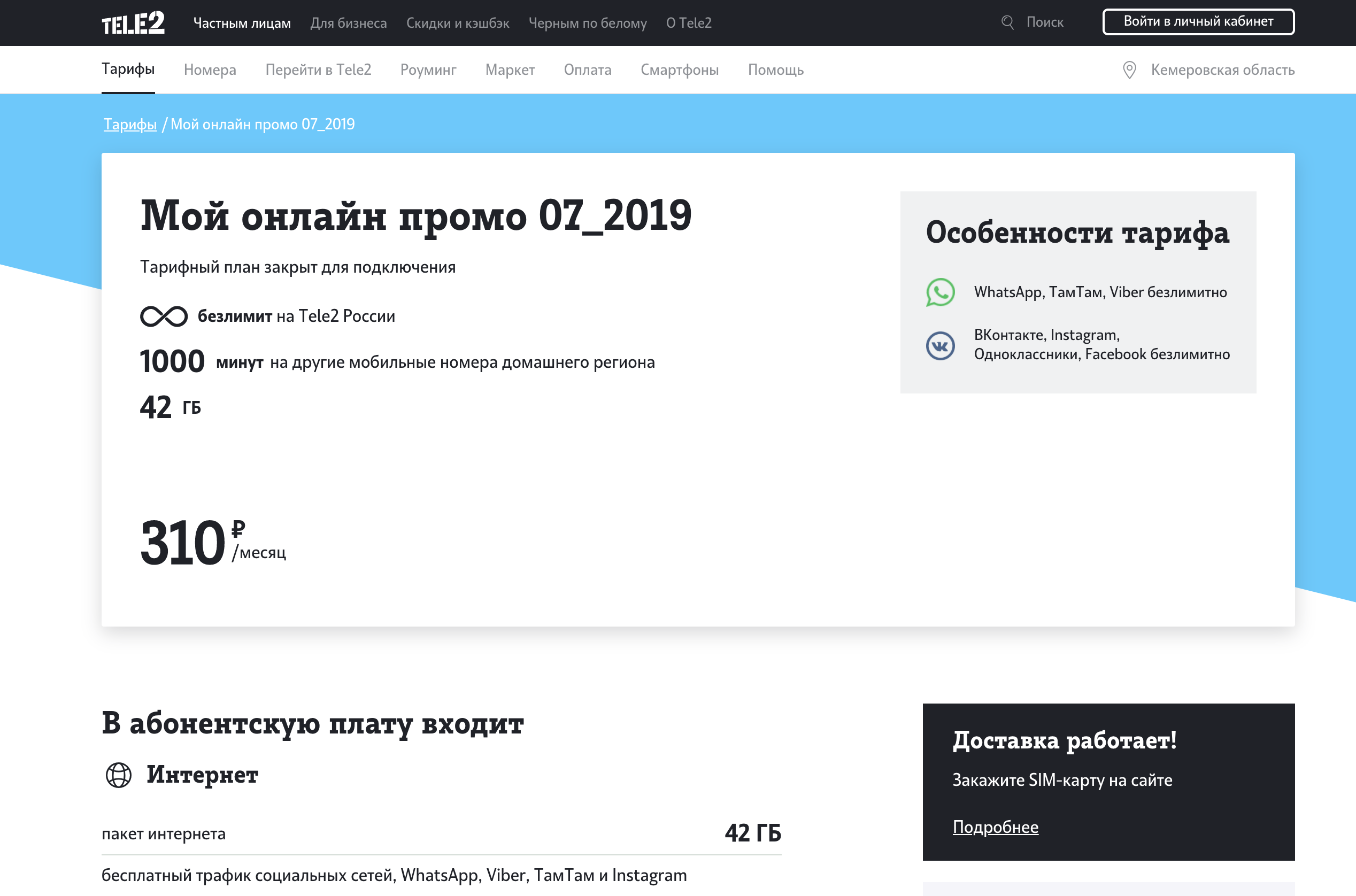Click the бесплатный трафик социальных сетей line
The width and height of the screenshot is (1356, 896).
(x=394, y=876)
